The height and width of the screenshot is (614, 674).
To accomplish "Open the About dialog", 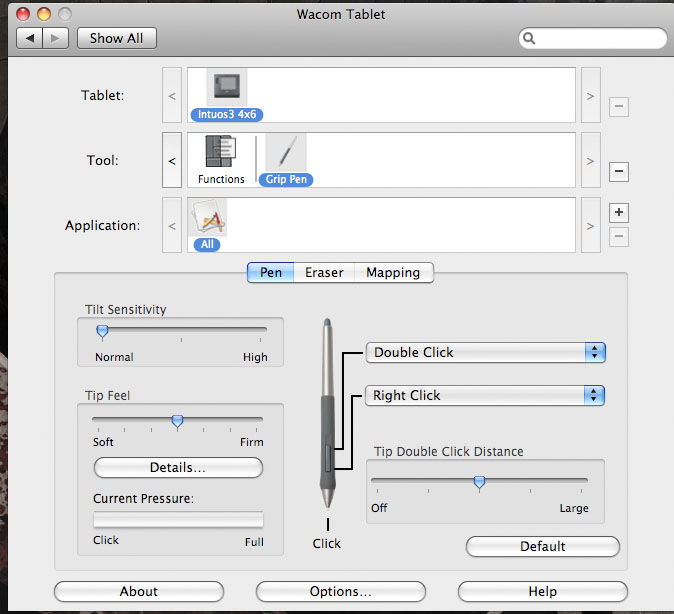I will tap(139, 592).
